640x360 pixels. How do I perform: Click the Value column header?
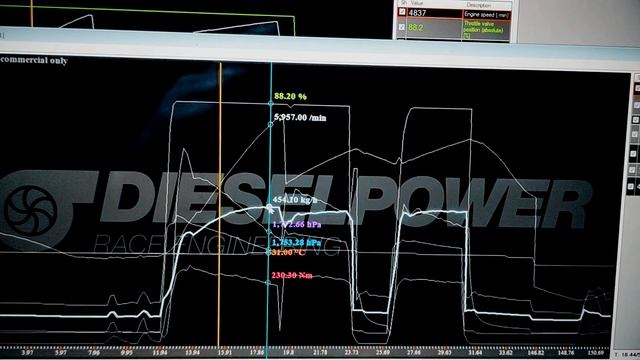point(417,3)
